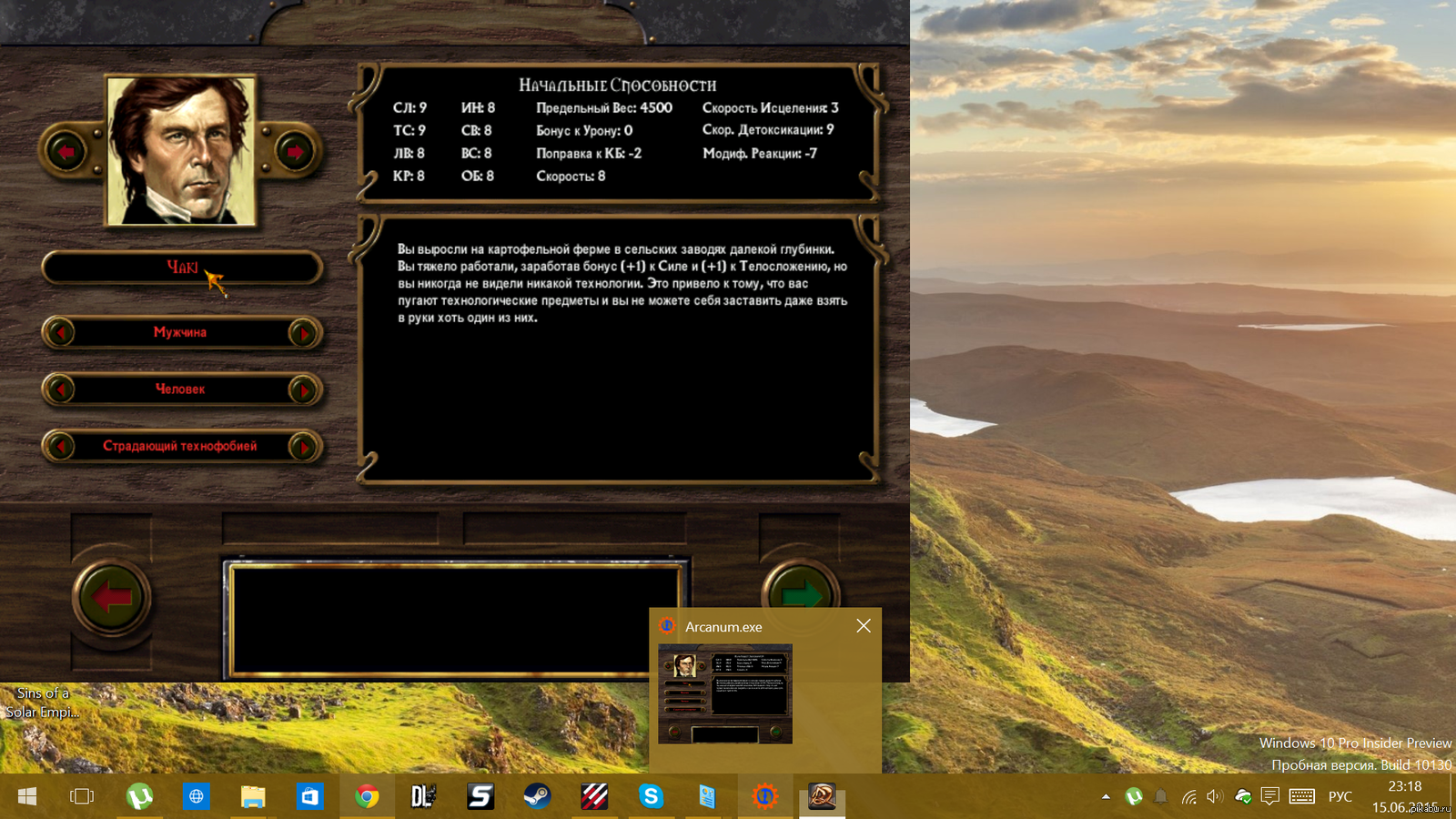This screenshot has height=819, width=1456.
Task: Switch gender left from Мужчина
Action: coord(60,333)
